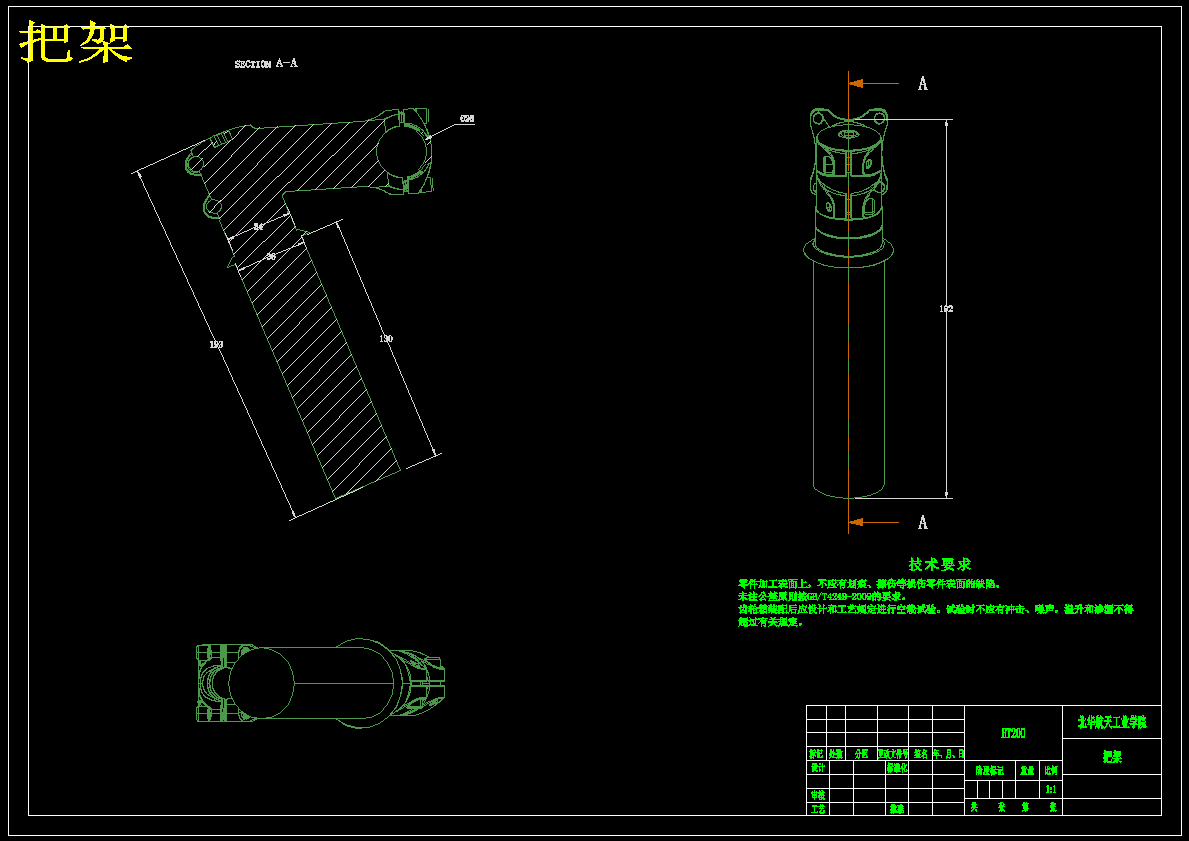Select the '更改文件号' column header
This screenshot has height=841, width=1189.
click(x=893, y=754)
